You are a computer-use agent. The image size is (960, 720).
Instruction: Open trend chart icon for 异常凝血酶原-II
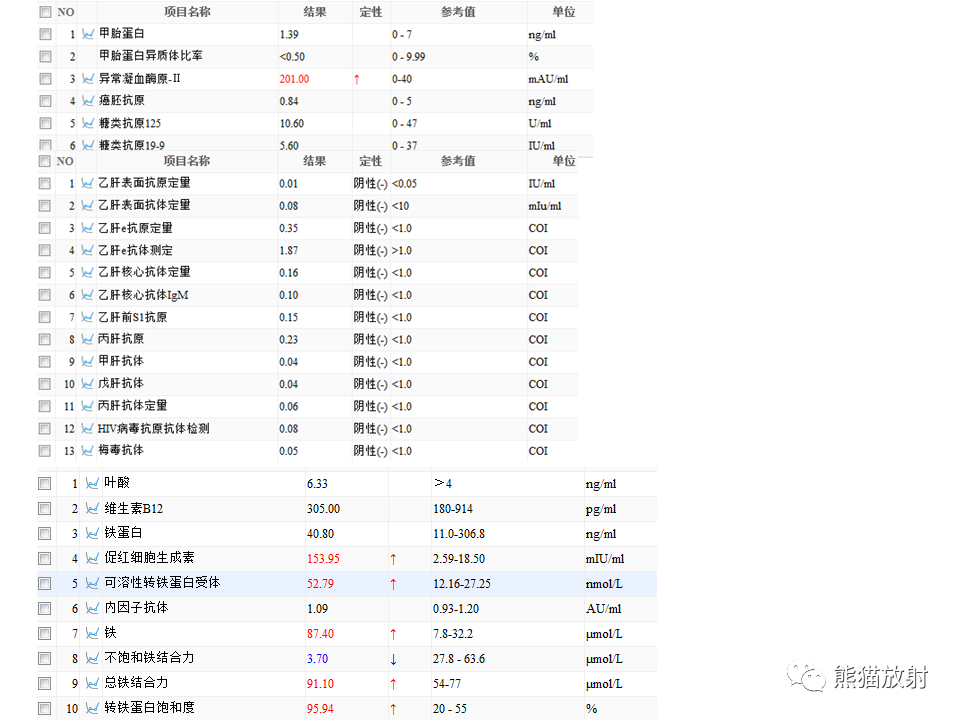88,78
